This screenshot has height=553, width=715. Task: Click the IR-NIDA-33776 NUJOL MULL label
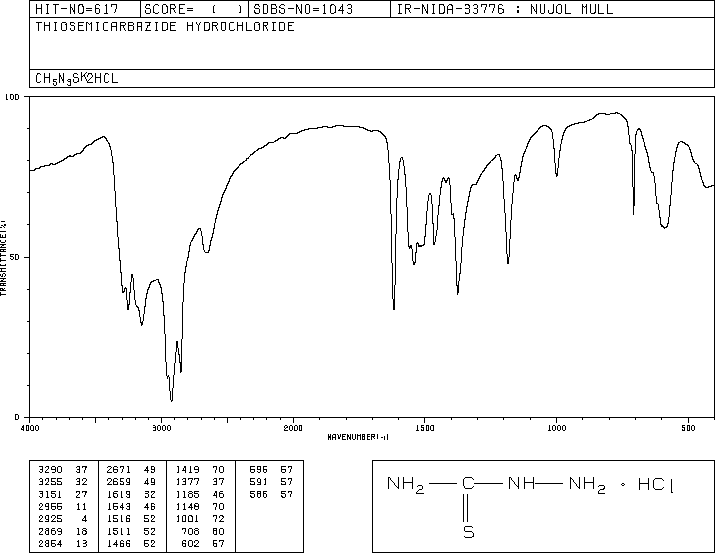point(505,9)
